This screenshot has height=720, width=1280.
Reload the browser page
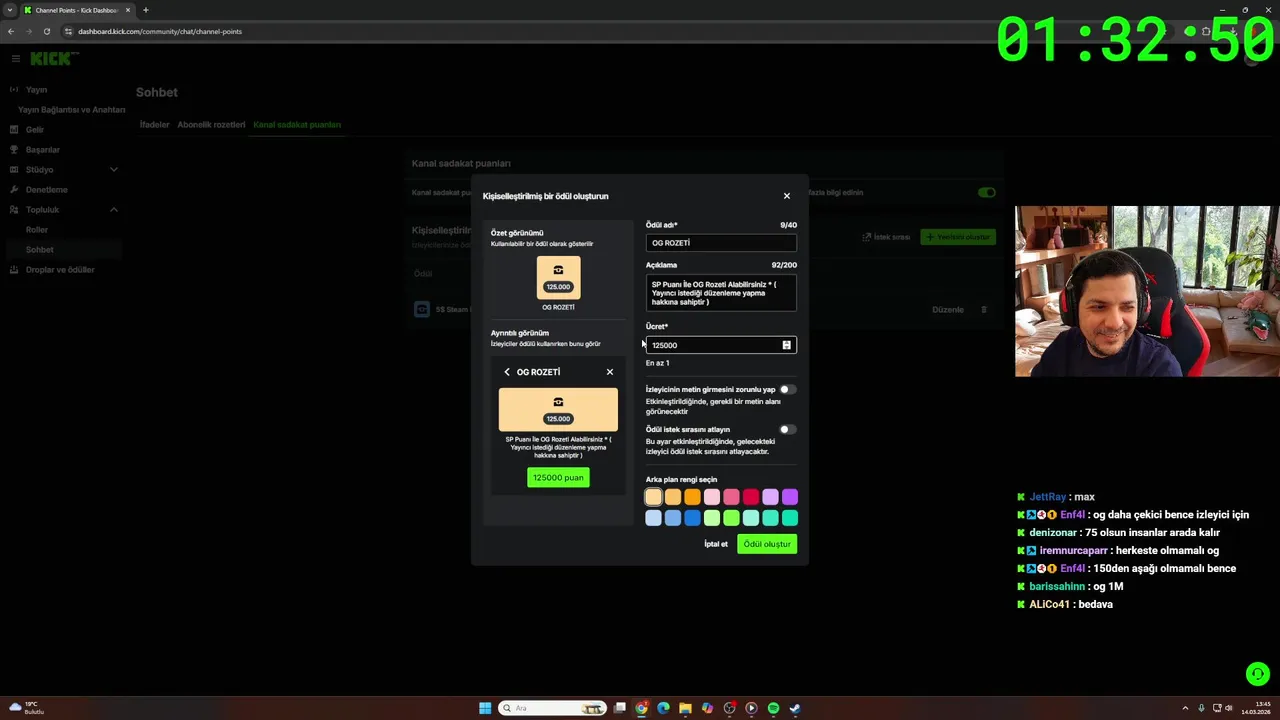[46, 31]
